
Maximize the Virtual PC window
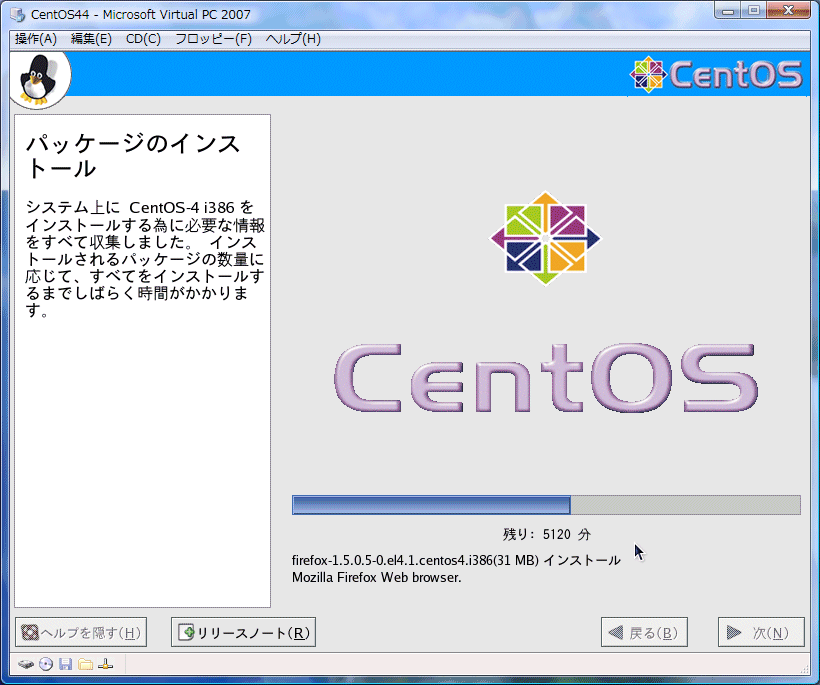coord(754,10)
